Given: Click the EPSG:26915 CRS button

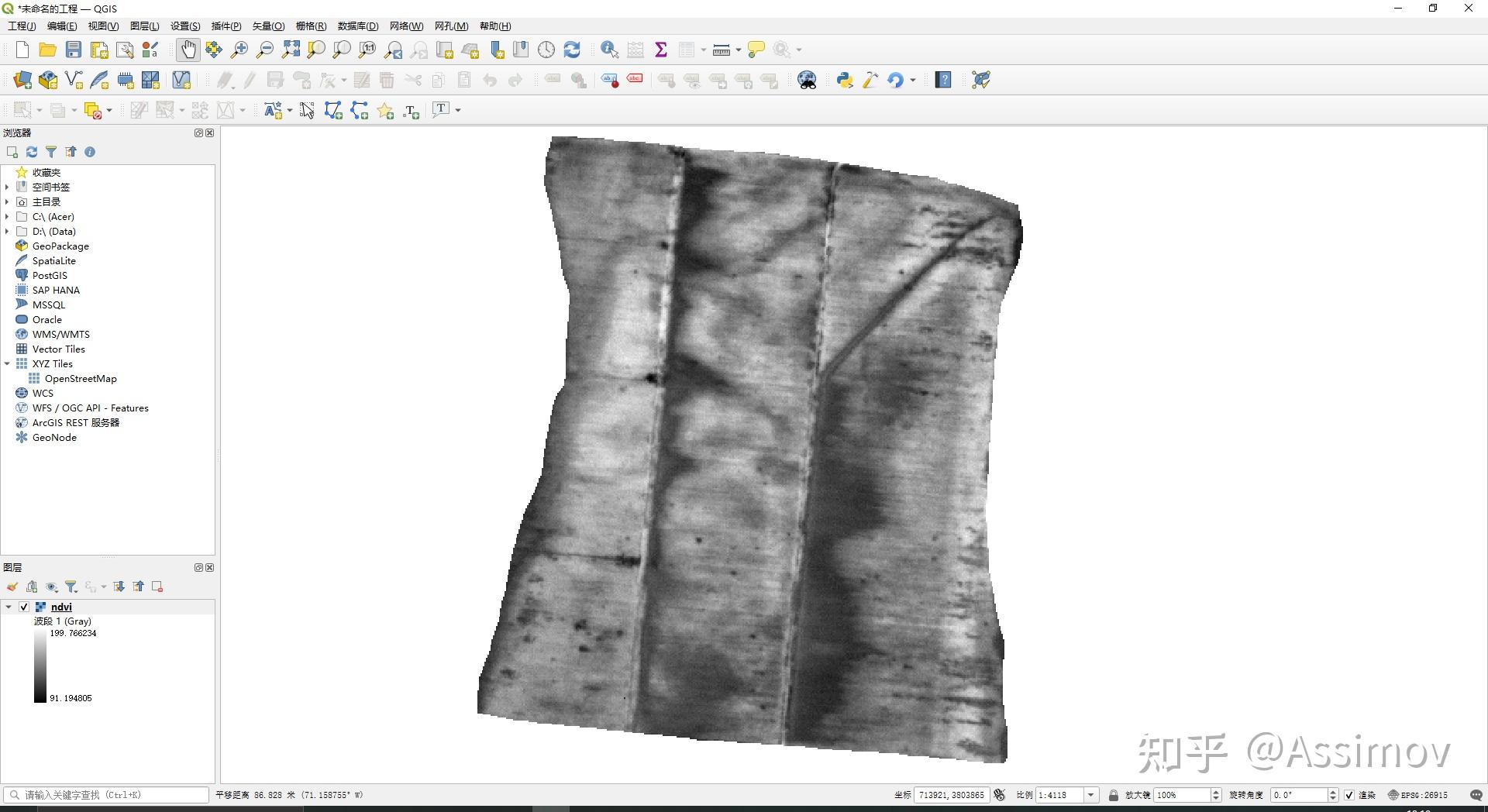Looking at the screenshot, I should tap(1417, 795).
